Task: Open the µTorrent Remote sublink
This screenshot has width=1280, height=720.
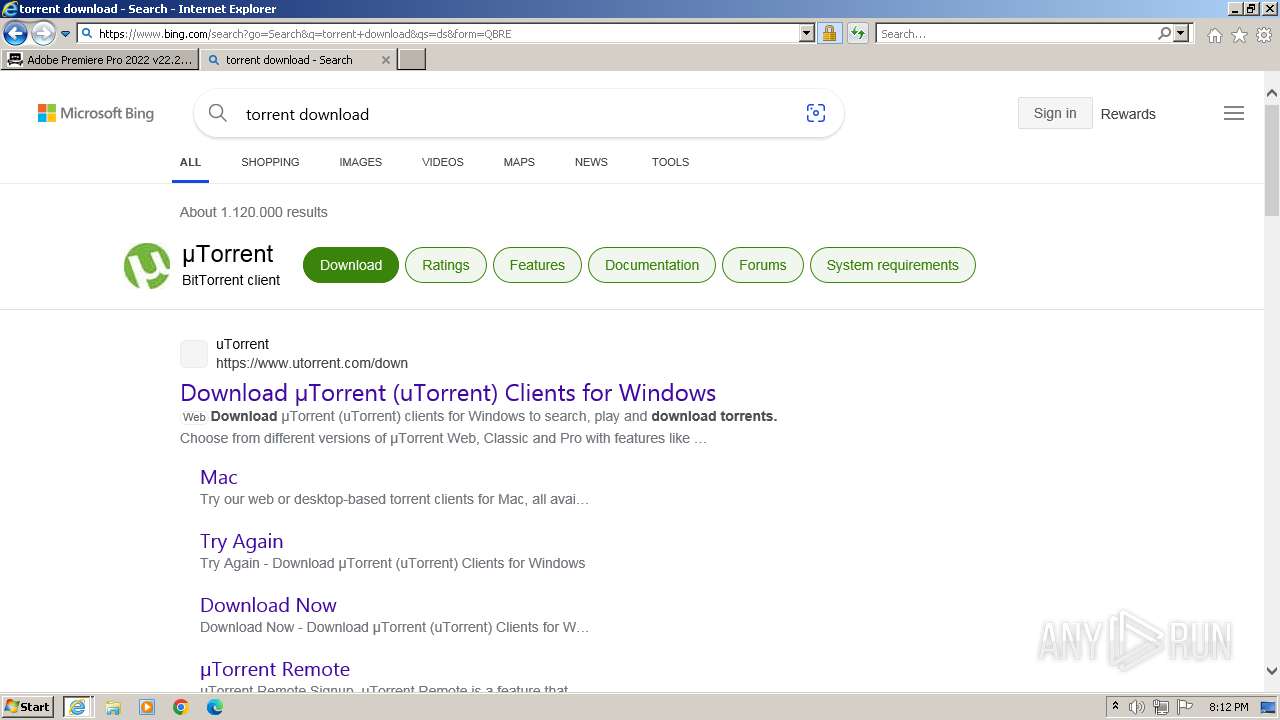Action: pos(275,669)
